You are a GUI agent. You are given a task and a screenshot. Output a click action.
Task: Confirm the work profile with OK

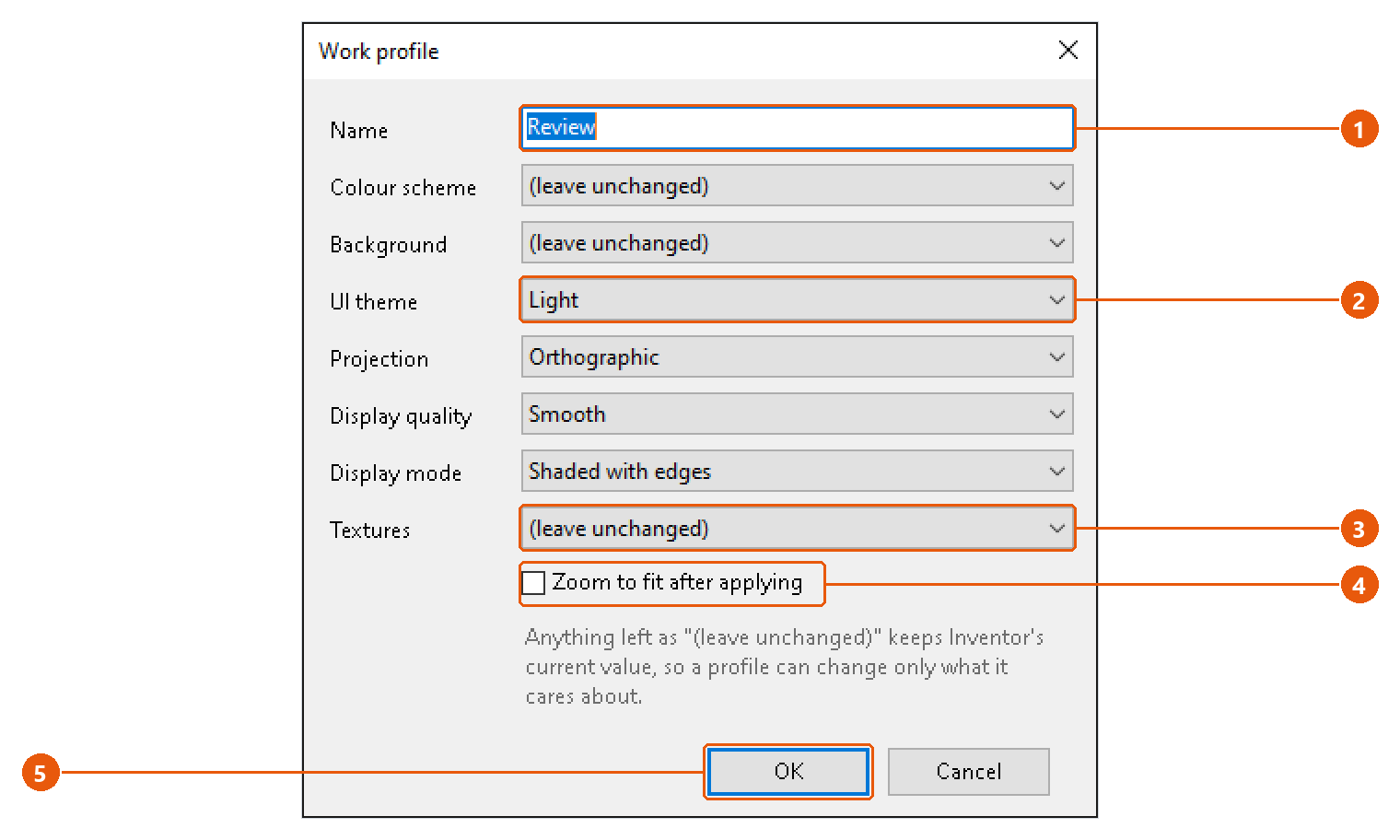coord(788,772)
